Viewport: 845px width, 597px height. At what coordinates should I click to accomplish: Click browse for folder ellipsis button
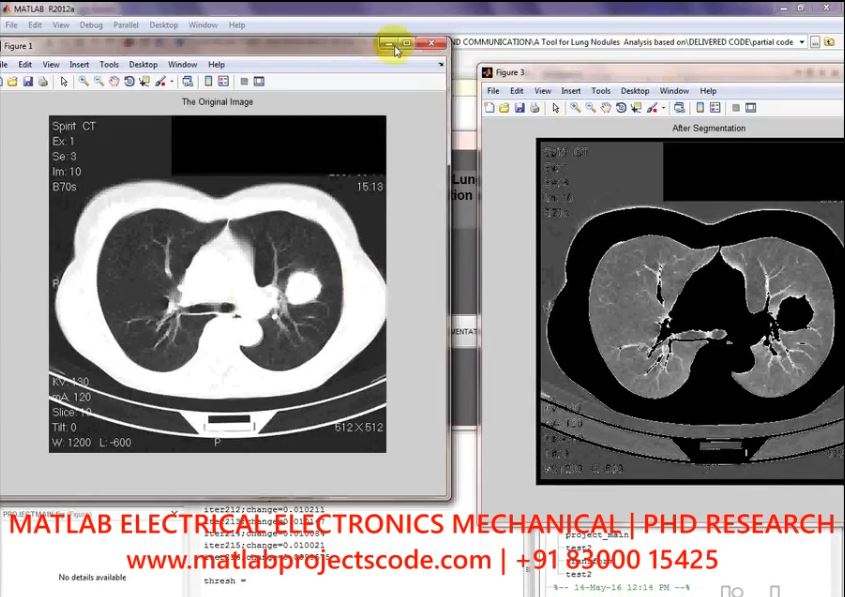tap(815, 42)
